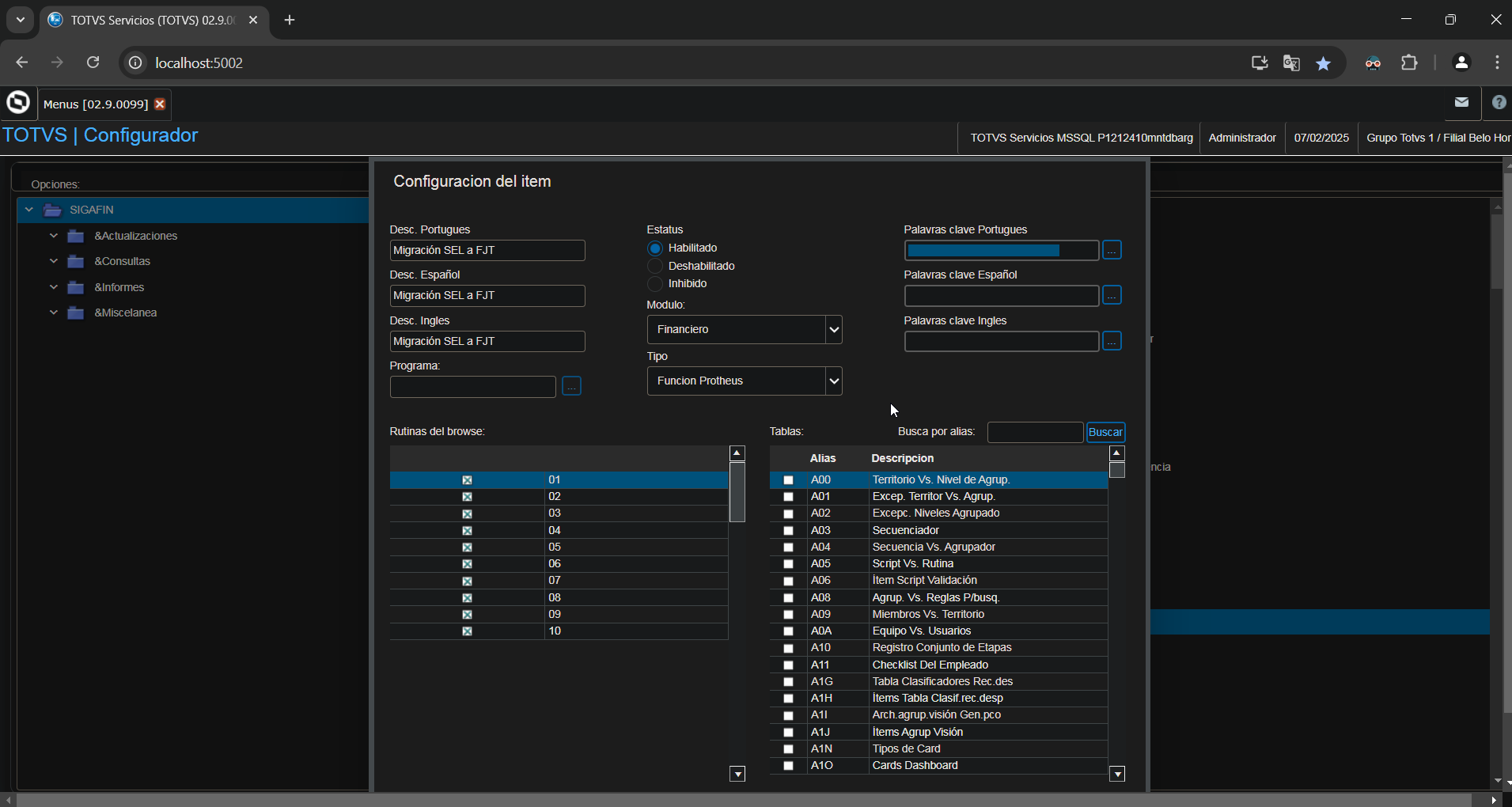Toggle the checkbox for browse routine 05
This screenshot has width=1512, height=807.
tap(467, 547)
